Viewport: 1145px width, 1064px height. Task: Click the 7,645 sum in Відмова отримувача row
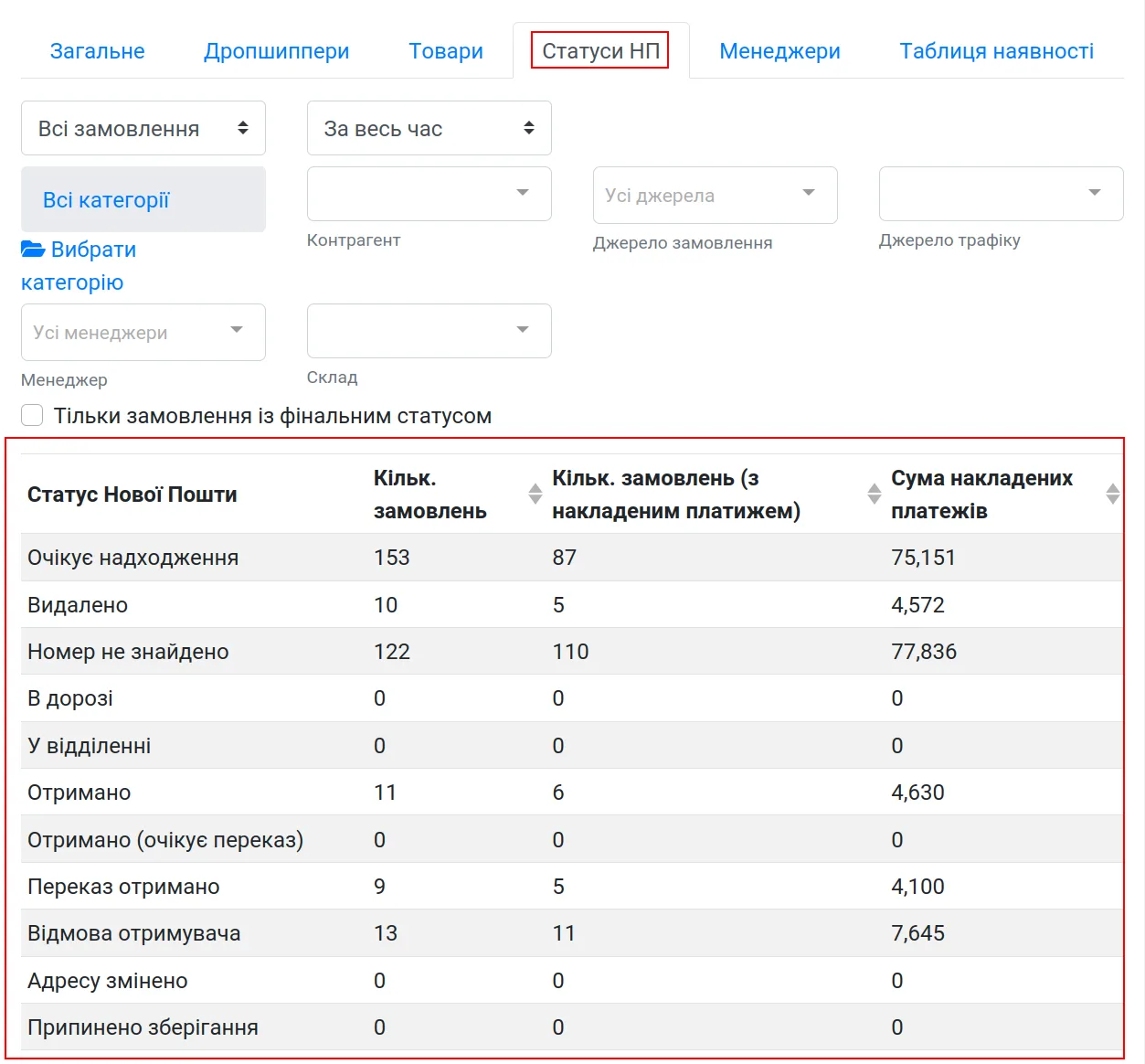(917, 933)
